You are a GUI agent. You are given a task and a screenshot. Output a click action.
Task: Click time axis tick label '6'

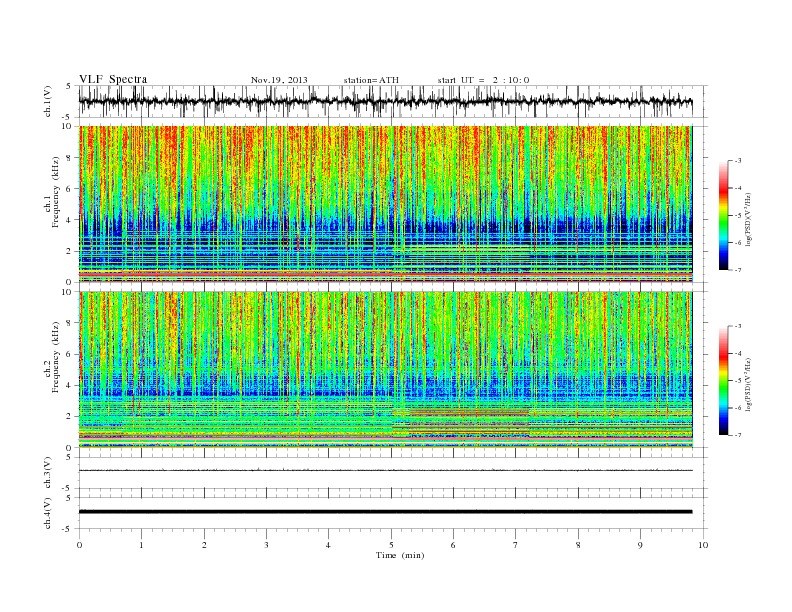click(453, 545)
